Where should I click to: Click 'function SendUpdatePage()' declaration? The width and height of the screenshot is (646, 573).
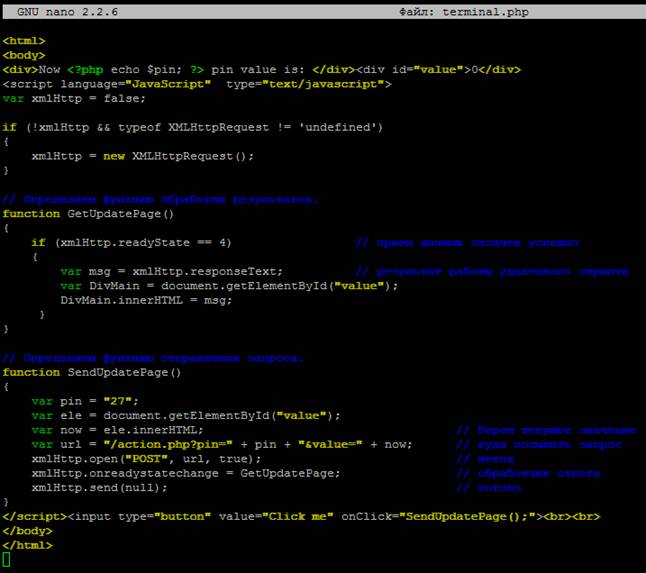point(92,372)
